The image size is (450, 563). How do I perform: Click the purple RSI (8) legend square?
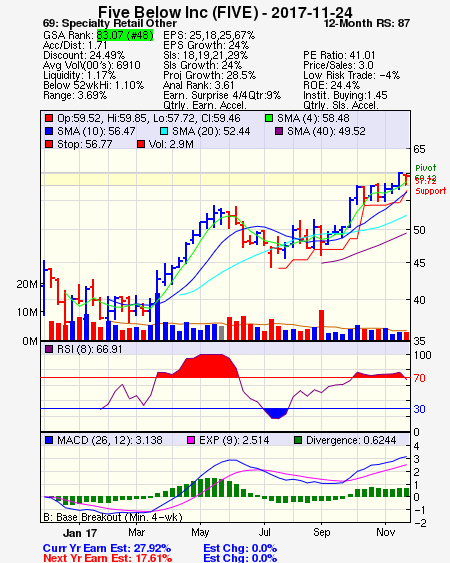pos(49,349)
